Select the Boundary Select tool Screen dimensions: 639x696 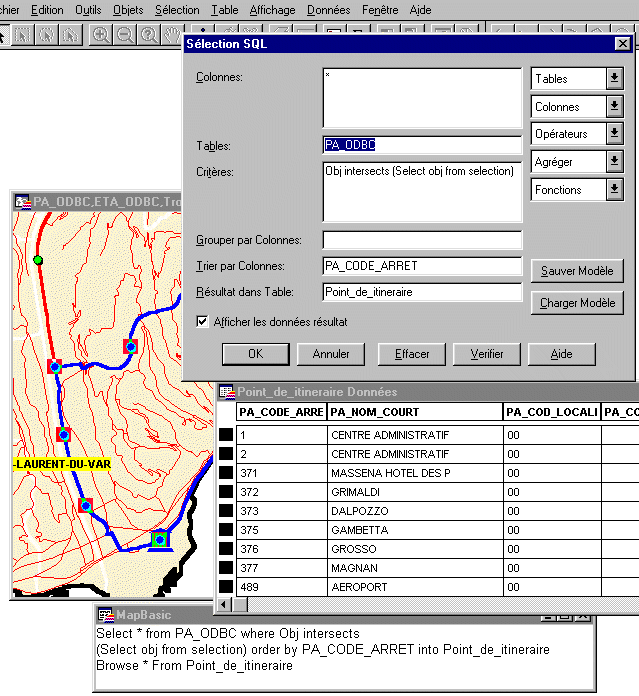(71, 35)
